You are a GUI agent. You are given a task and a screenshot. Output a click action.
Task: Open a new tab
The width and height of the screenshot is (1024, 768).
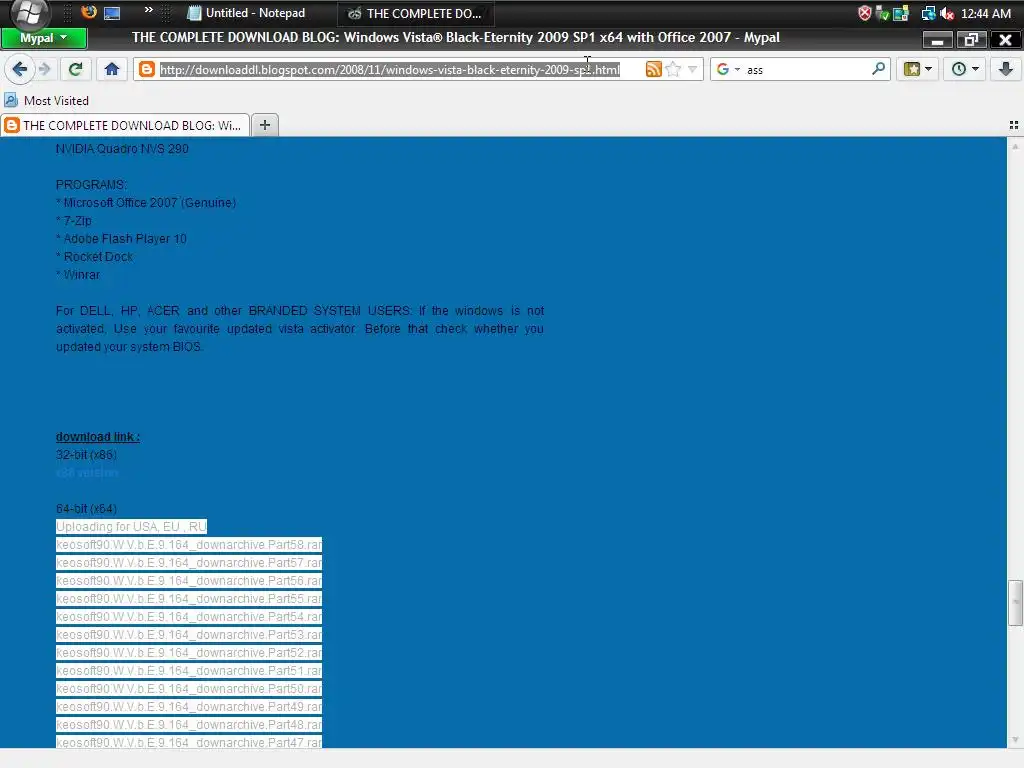point(264,125)
